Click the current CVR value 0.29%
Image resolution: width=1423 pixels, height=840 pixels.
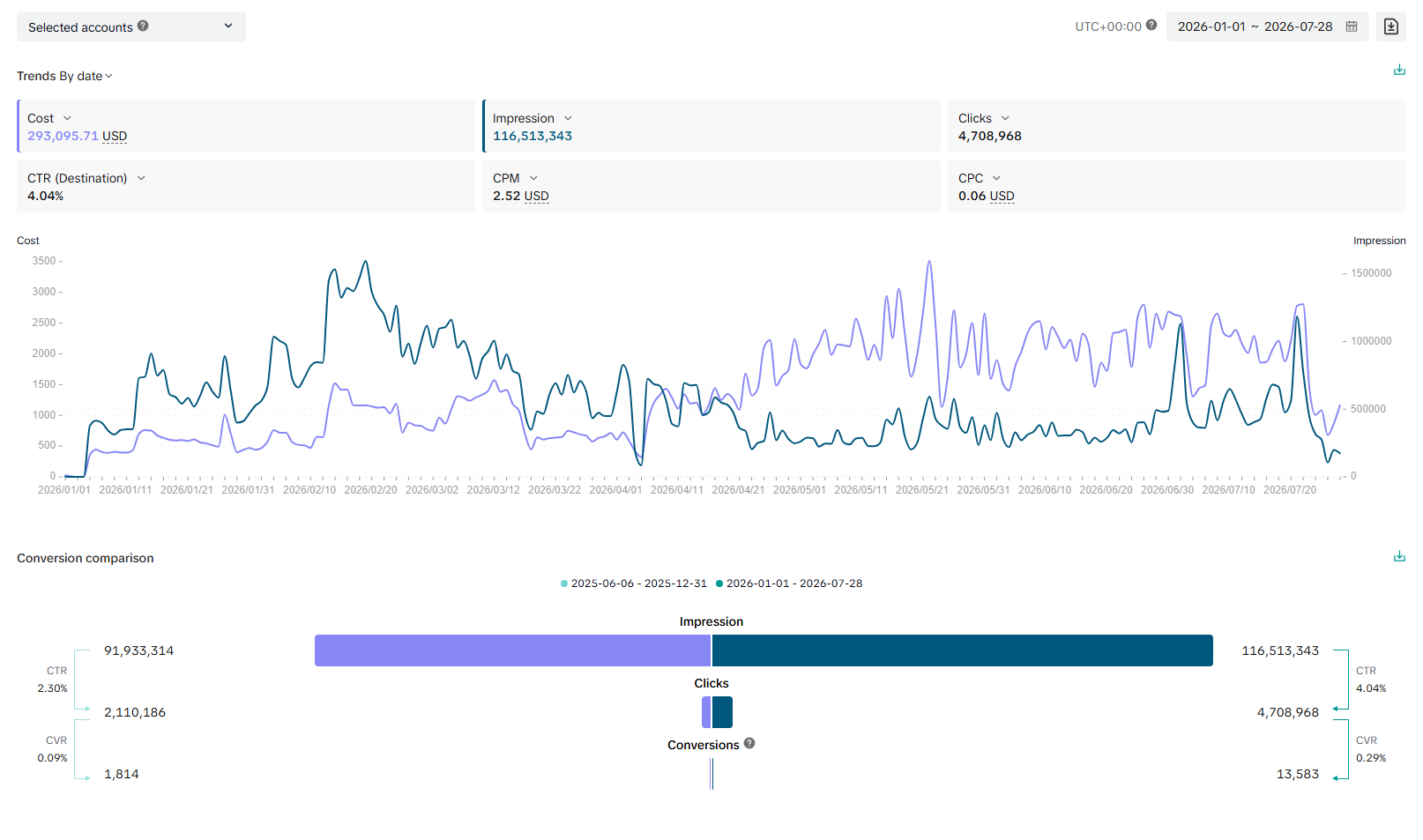coord(1371,758)
